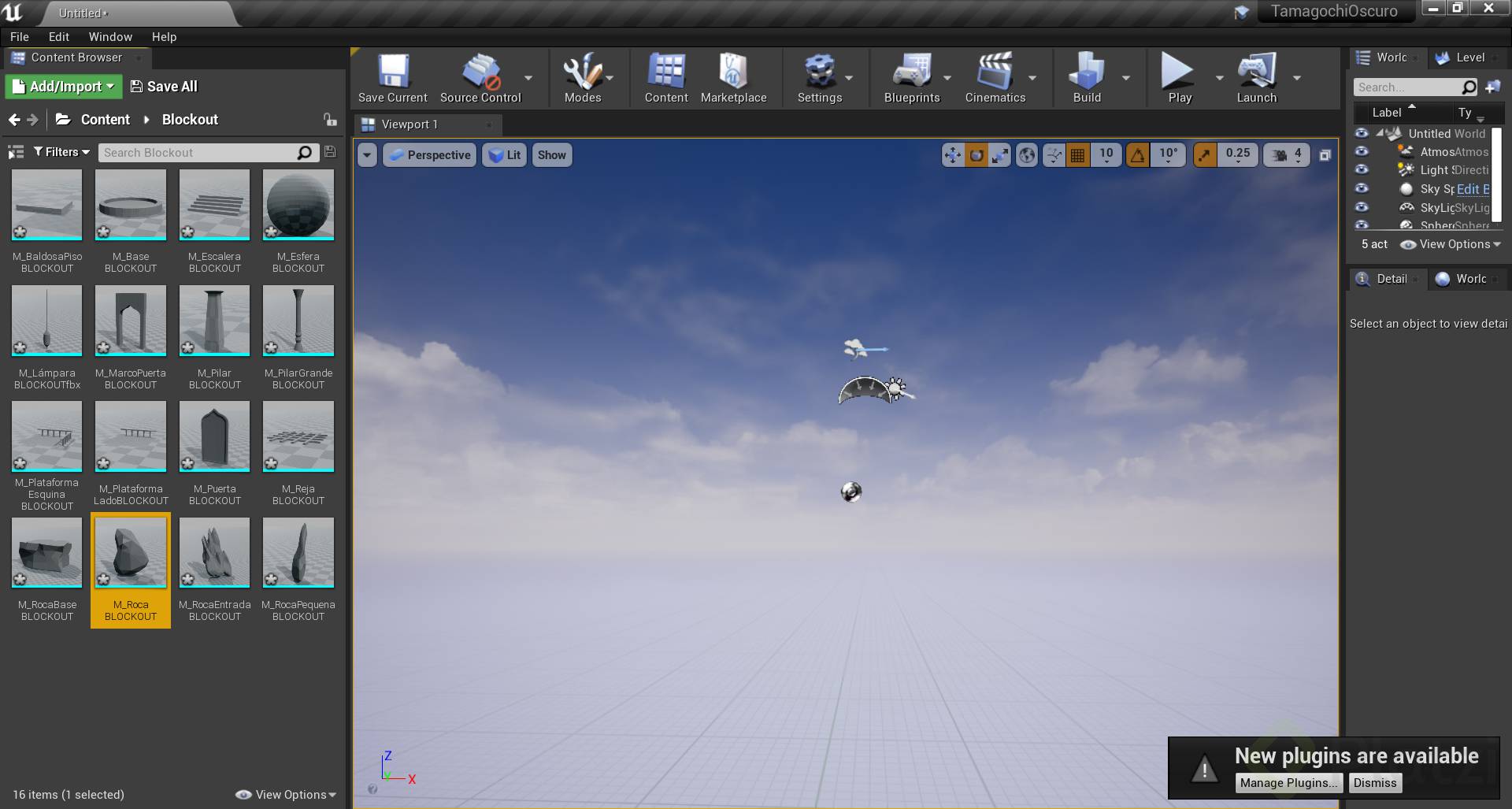Toggle world/local coordinate system globe icon

[1027, 155]
